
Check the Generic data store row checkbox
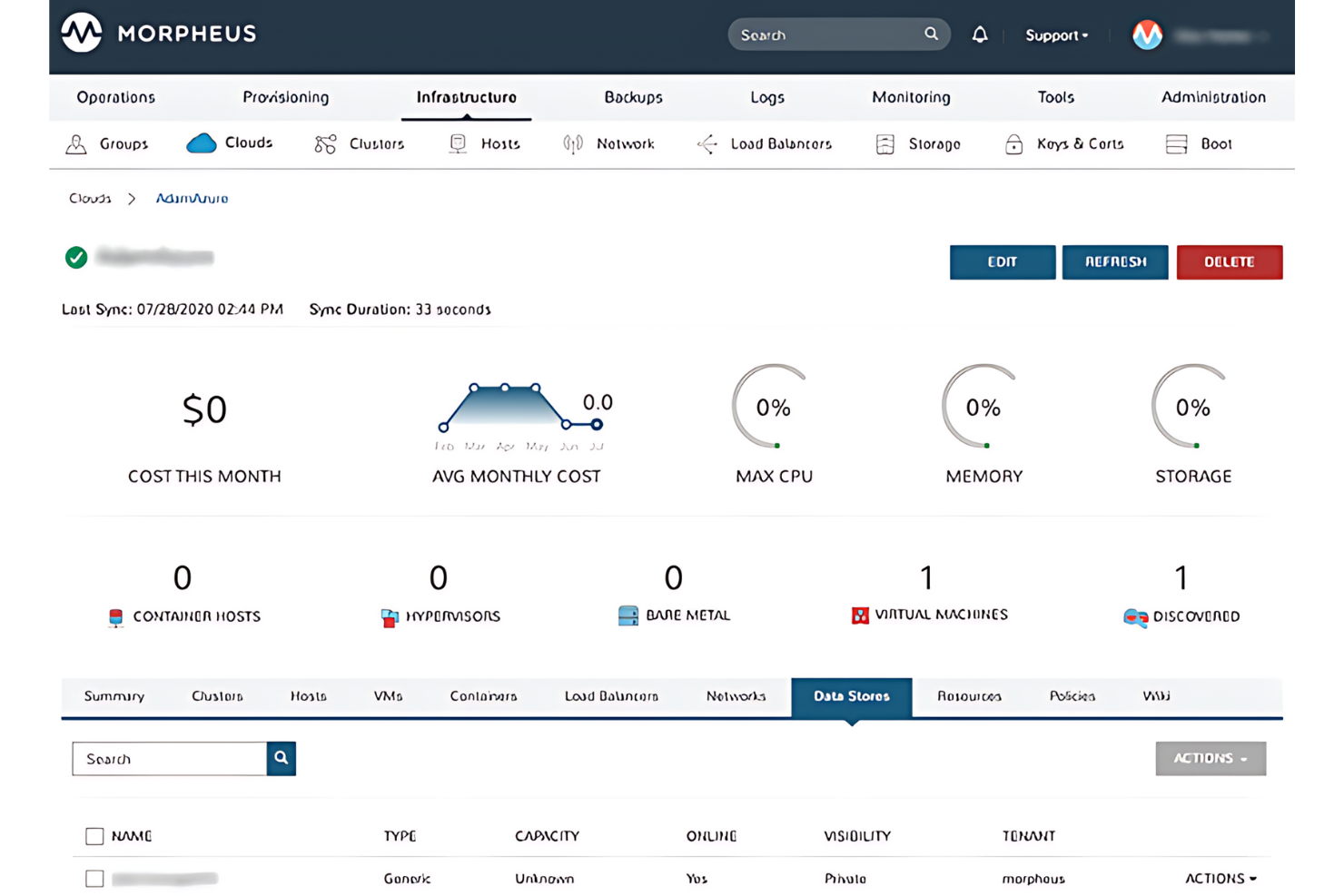(x=94, y=879)
